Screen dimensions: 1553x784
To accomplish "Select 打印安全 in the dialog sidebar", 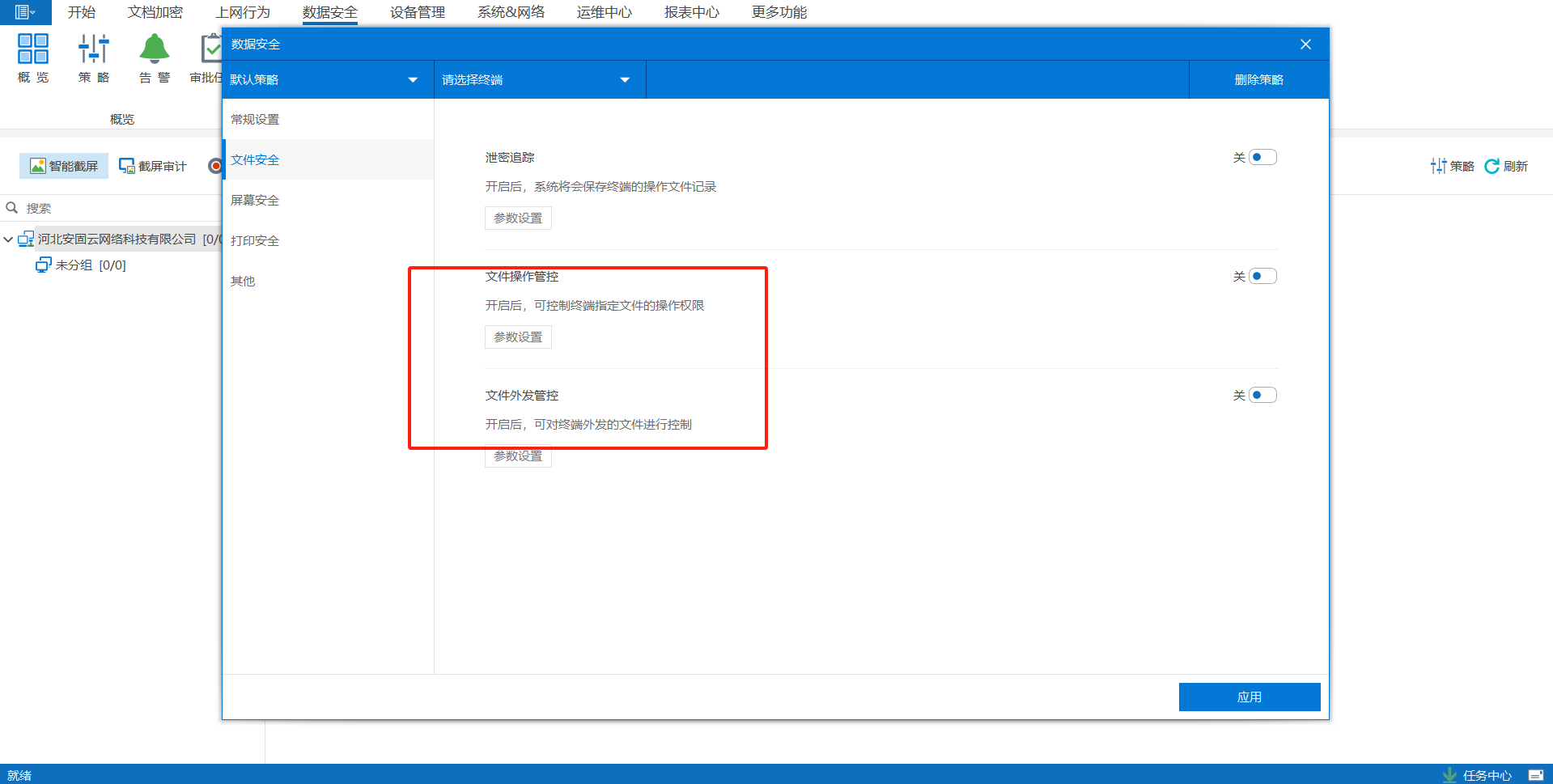I will click(328, 240).
